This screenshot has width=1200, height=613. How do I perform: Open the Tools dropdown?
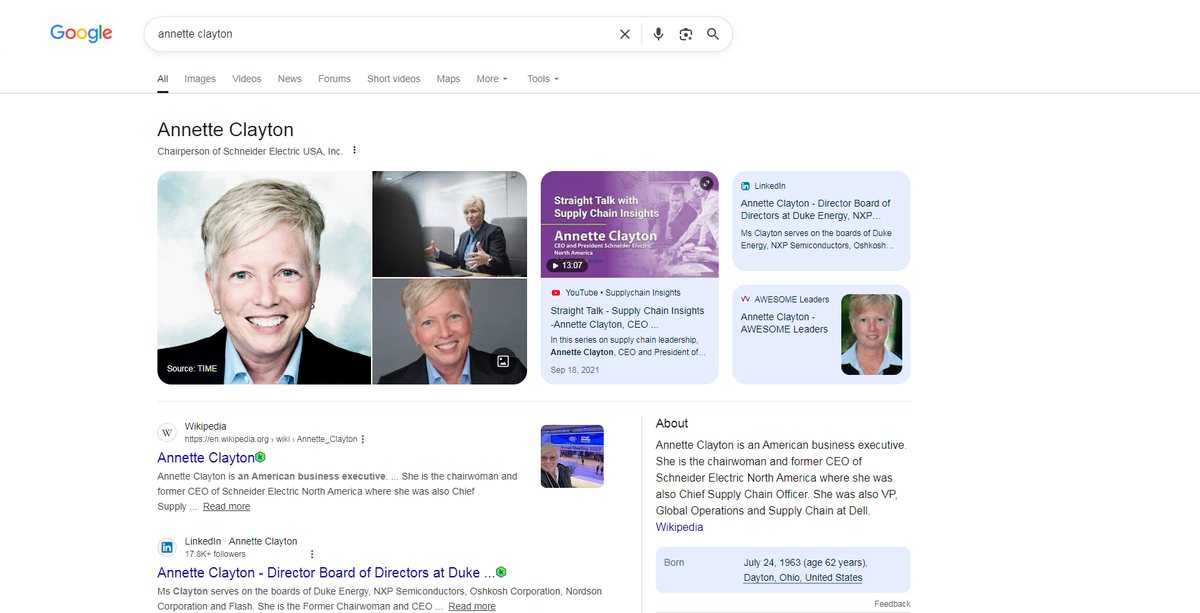pyautogui.click(x=543, y=79)
